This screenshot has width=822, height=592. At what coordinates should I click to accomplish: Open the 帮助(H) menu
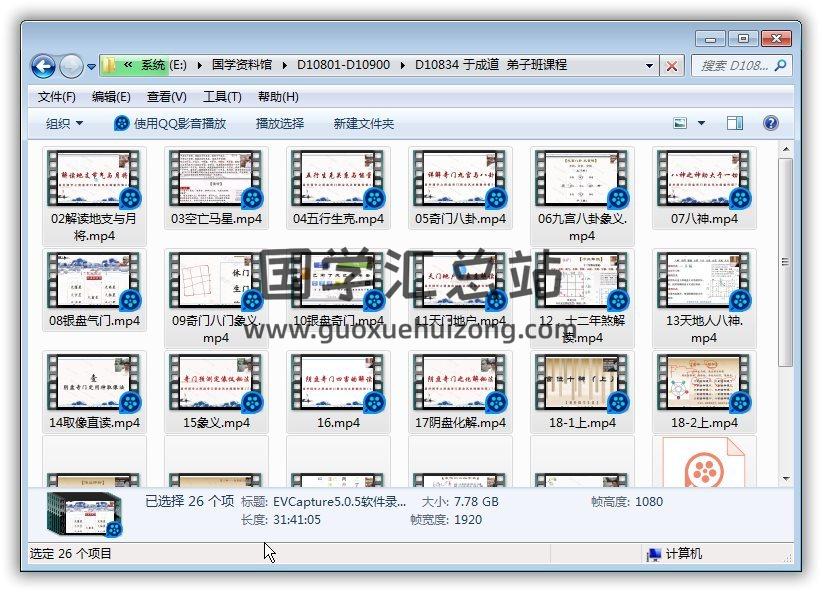pos(278,97)
